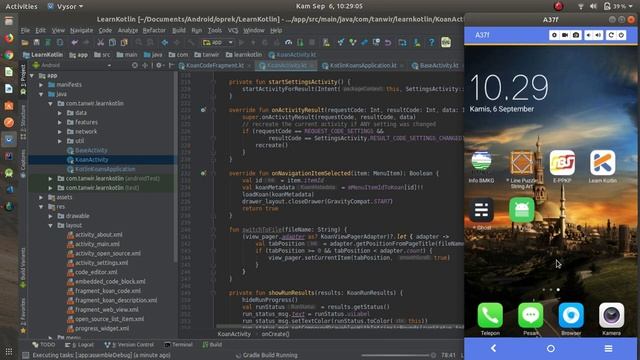Click the project panel settings gear icon

(159, 65)
